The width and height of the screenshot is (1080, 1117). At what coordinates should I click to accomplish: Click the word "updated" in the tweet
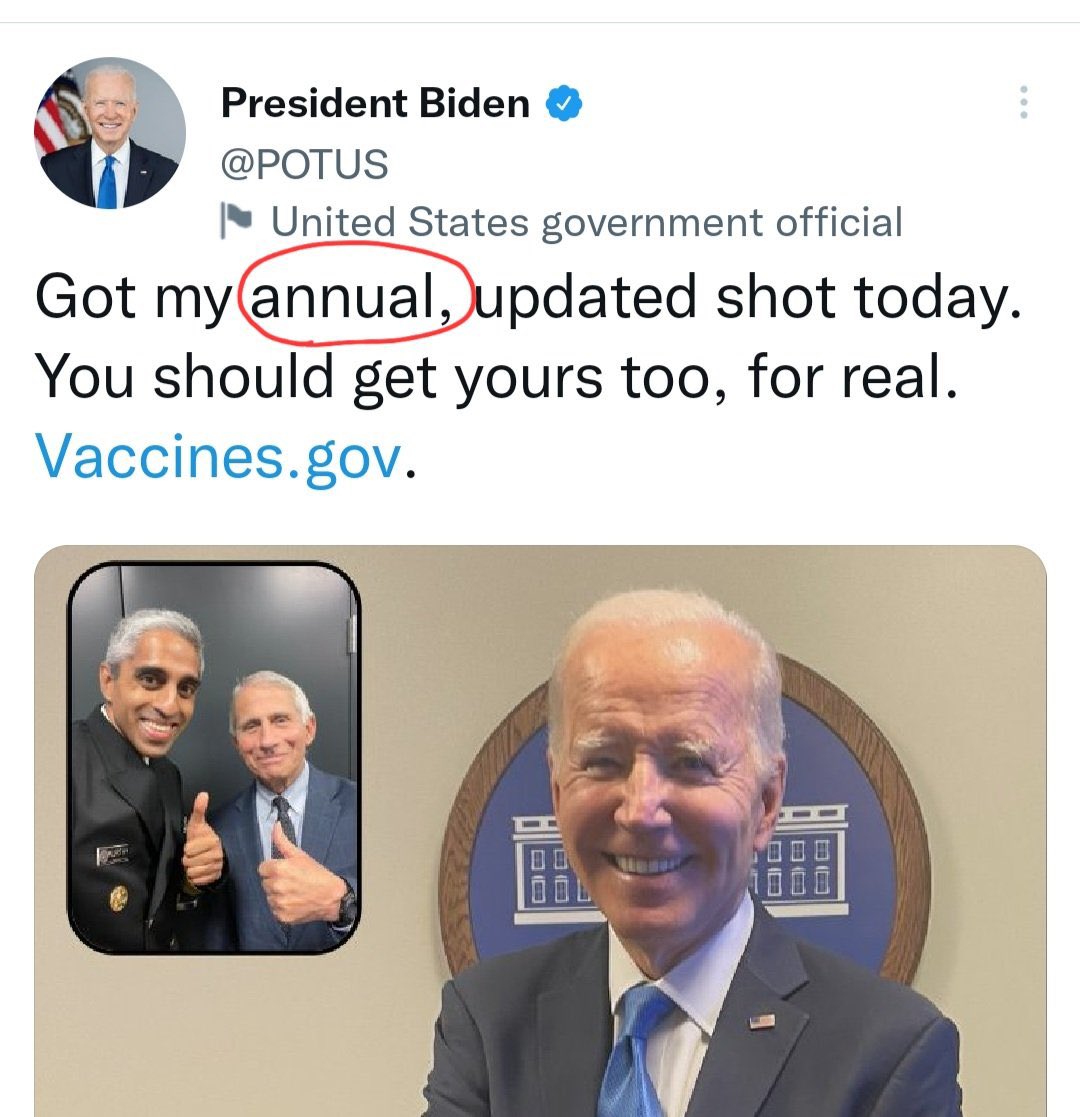pyautogui.click(x=586, y=296)
